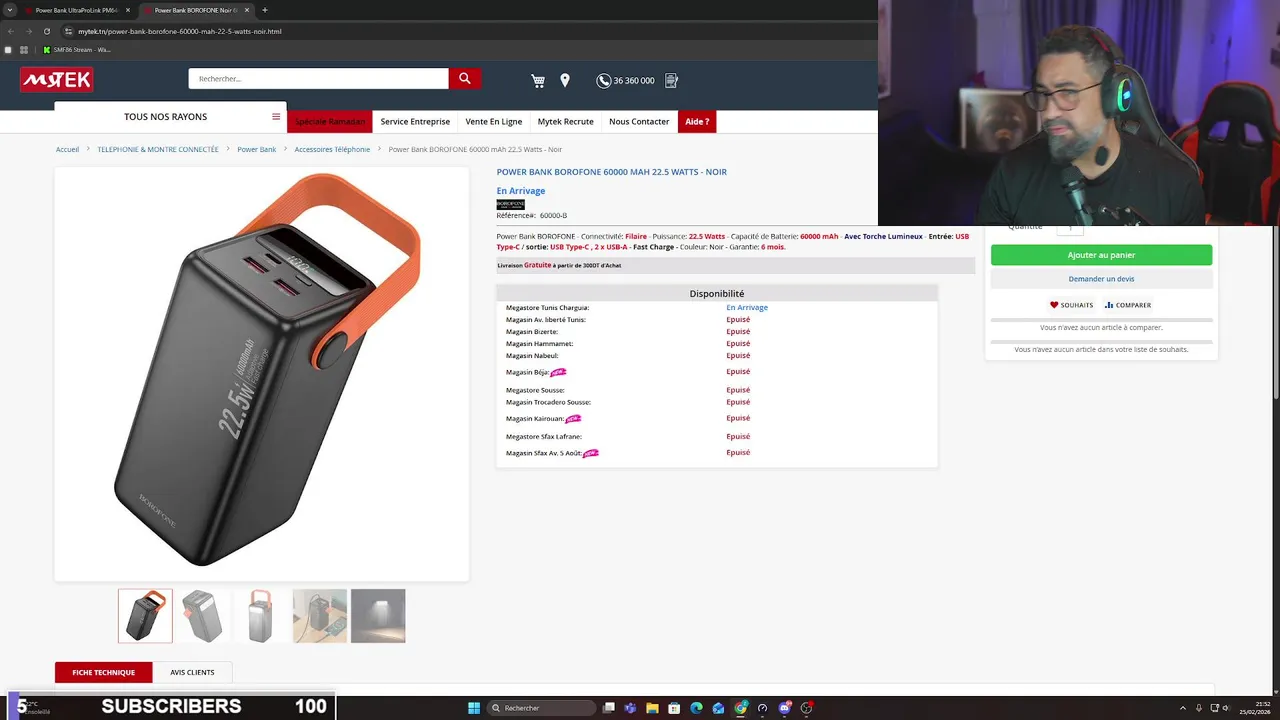Screen dimensions: 1280x720
Task: Open the Vente En Ligne menu
Action: point(493,122)
